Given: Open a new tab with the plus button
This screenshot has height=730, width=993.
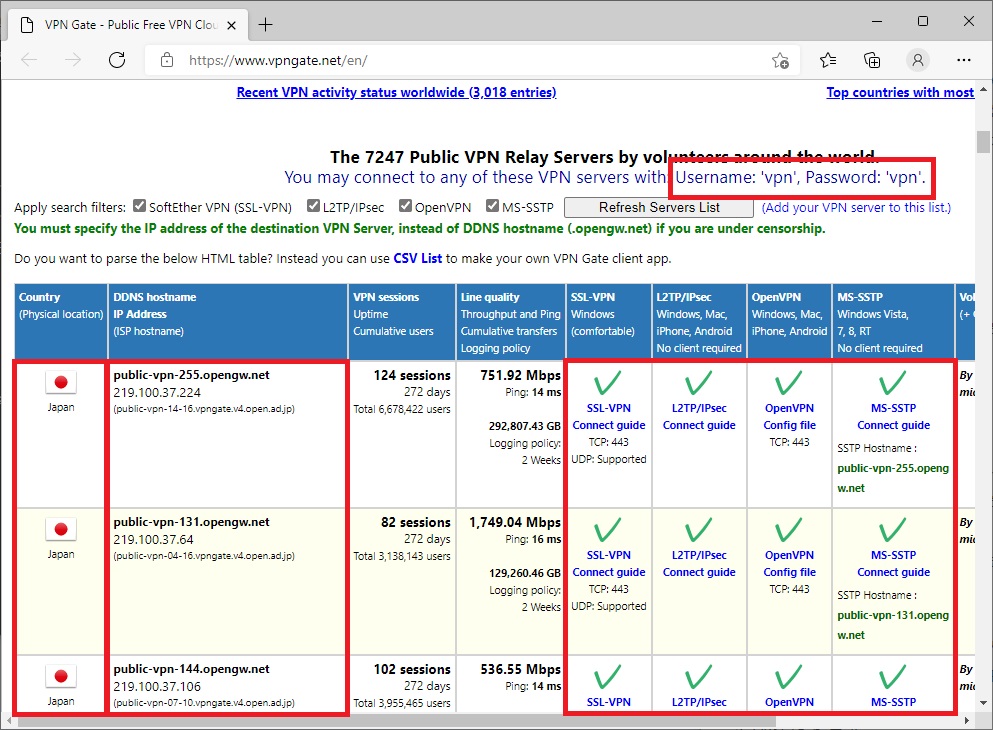Looking at the screenshot, I should pyautogui.click(x=265, y=25).
